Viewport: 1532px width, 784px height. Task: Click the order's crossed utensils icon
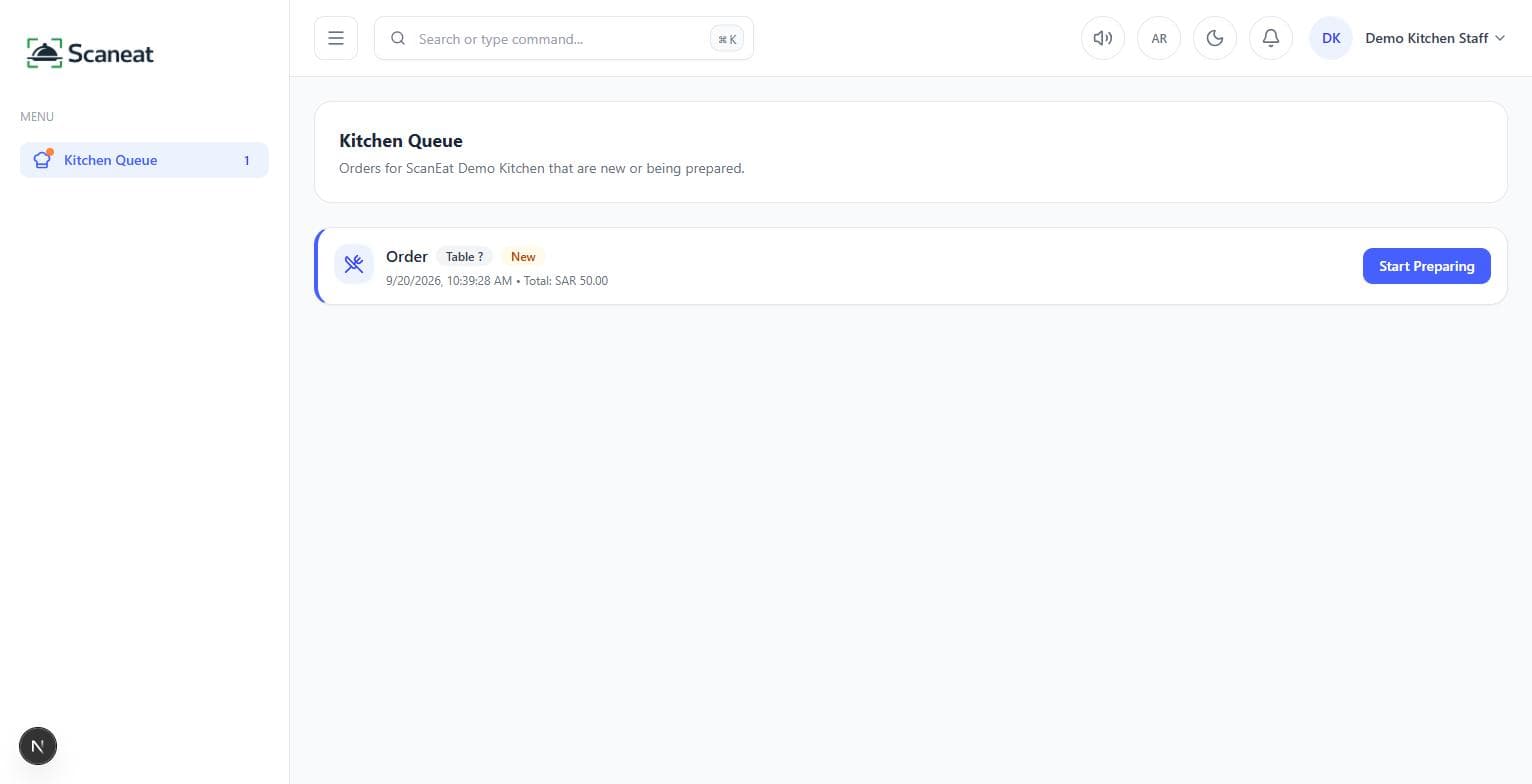pyautogui.click(x=354, y=264)
